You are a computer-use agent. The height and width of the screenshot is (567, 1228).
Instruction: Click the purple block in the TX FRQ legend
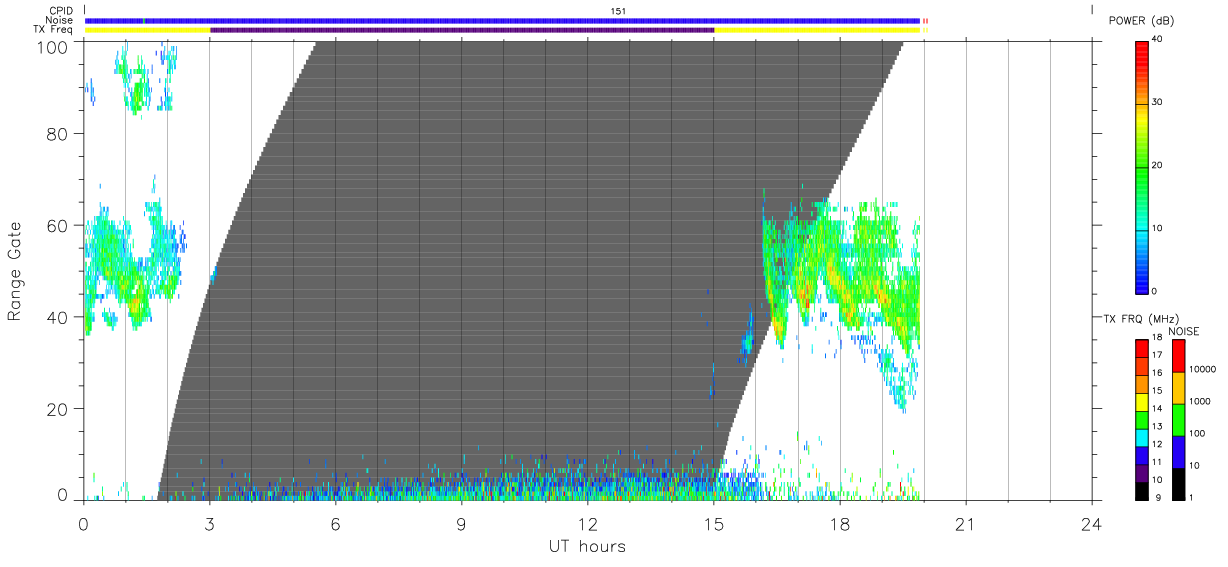1141,473
